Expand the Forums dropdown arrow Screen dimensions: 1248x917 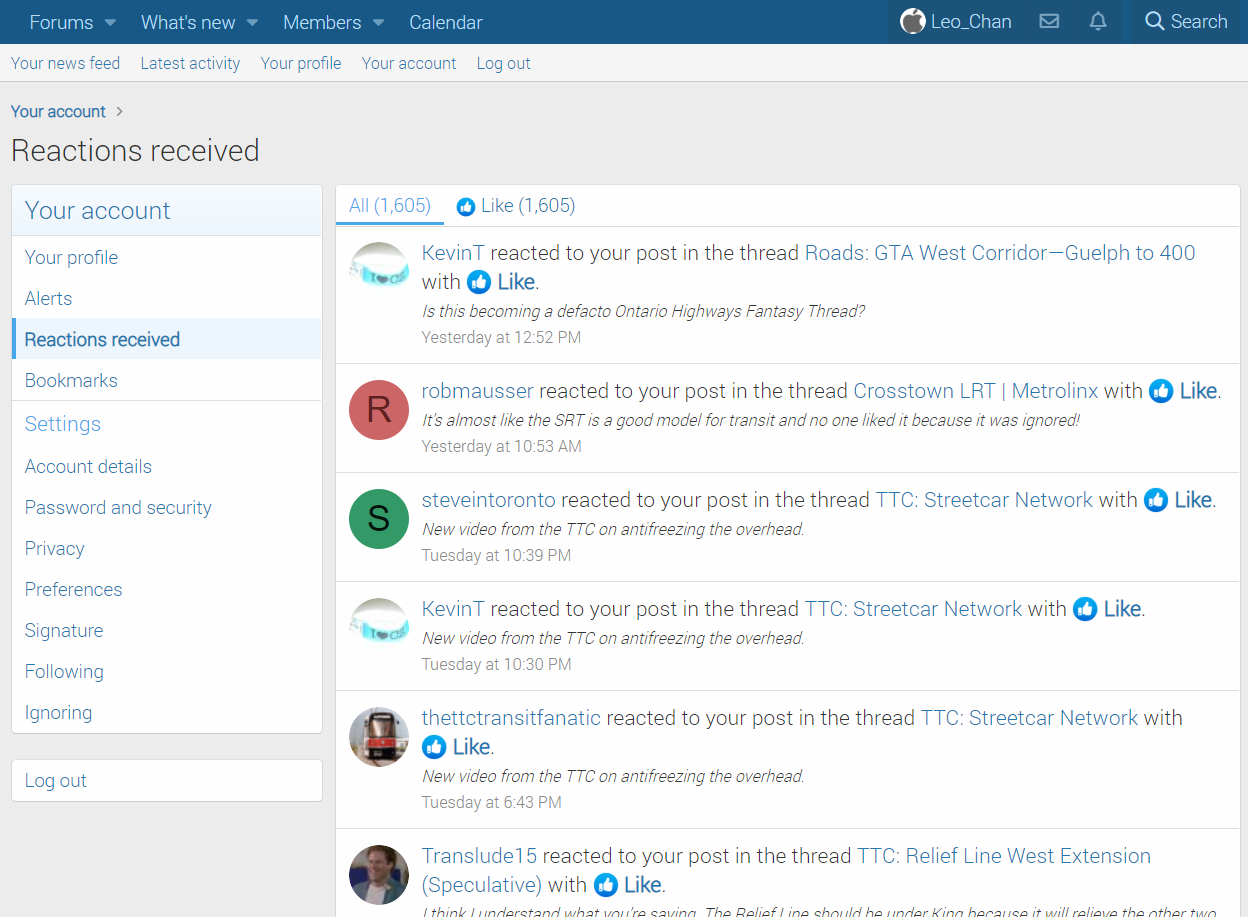tap(110, 22)
